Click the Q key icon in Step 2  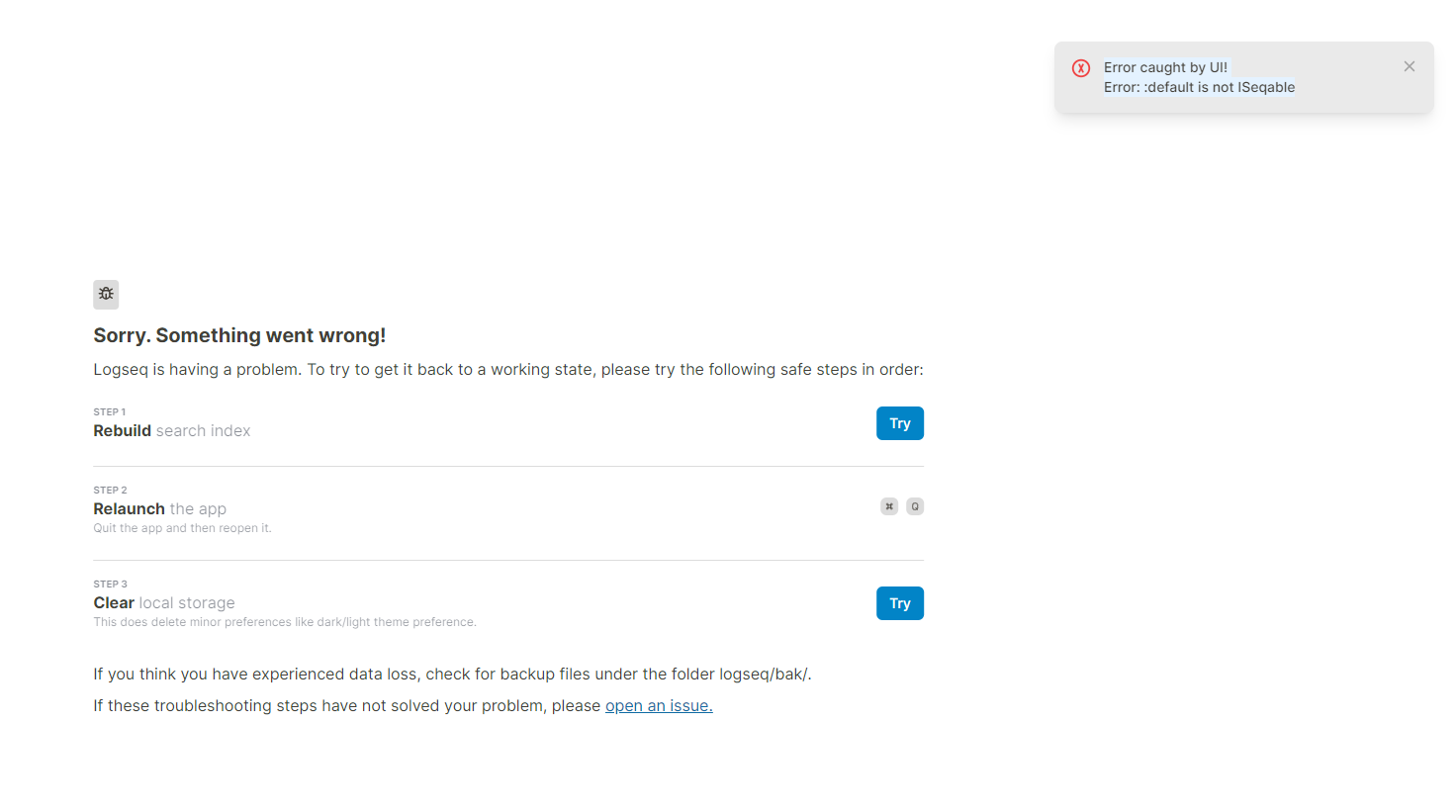click(x=914, y=505)
